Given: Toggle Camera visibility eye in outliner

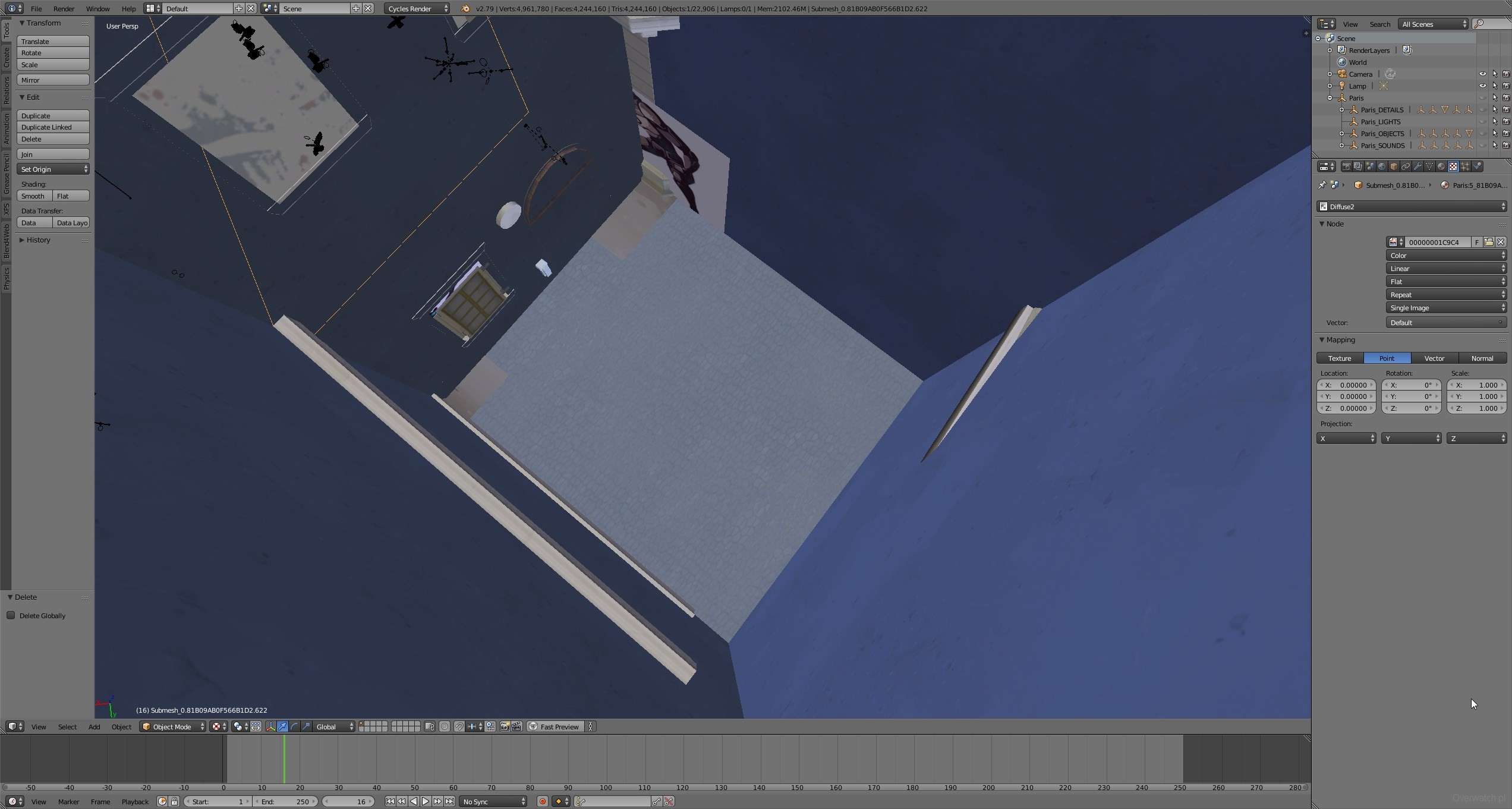Looking at the screenshot, I should 1482,74.
